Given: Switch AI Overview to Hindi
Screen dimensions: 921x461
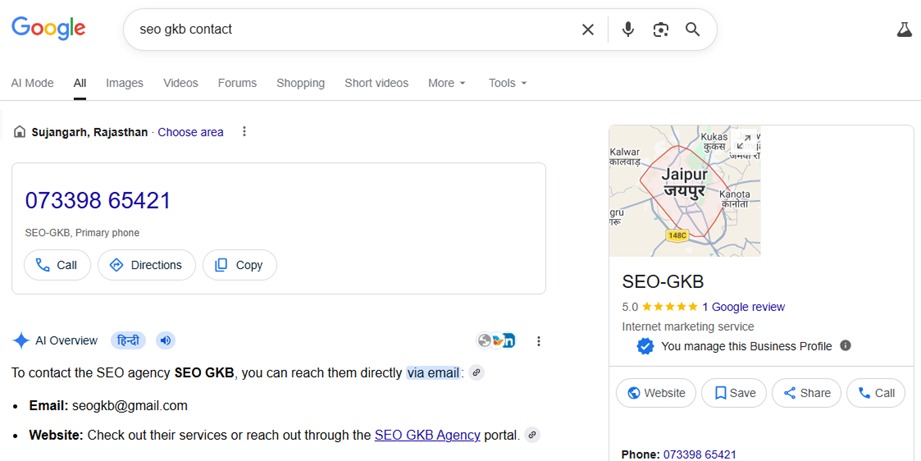Looking at the screenshot, I should pos(128,341).
